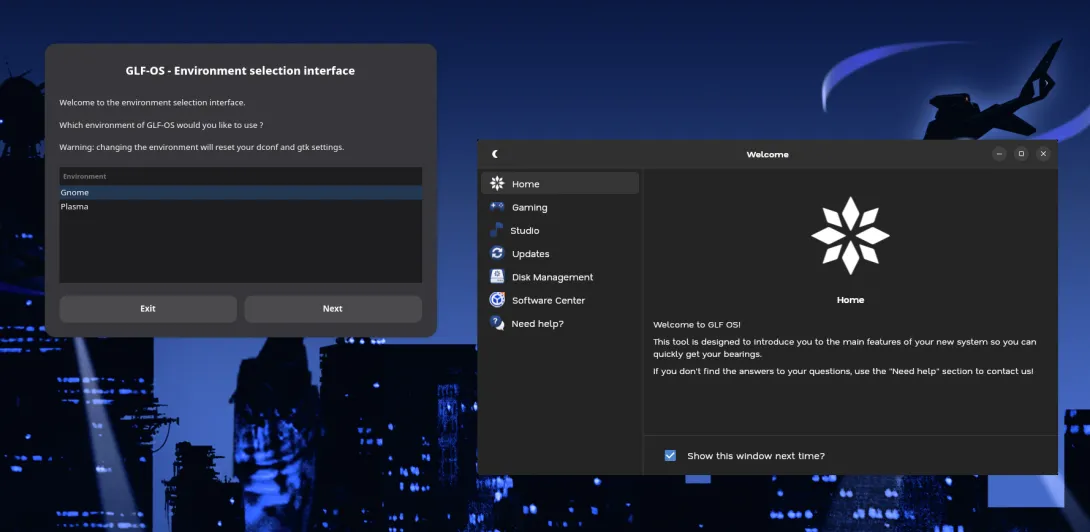Click the Home snowflake icon in sidebar
The width and height of the screenshot is (1090, 532).
coord(497,184)
